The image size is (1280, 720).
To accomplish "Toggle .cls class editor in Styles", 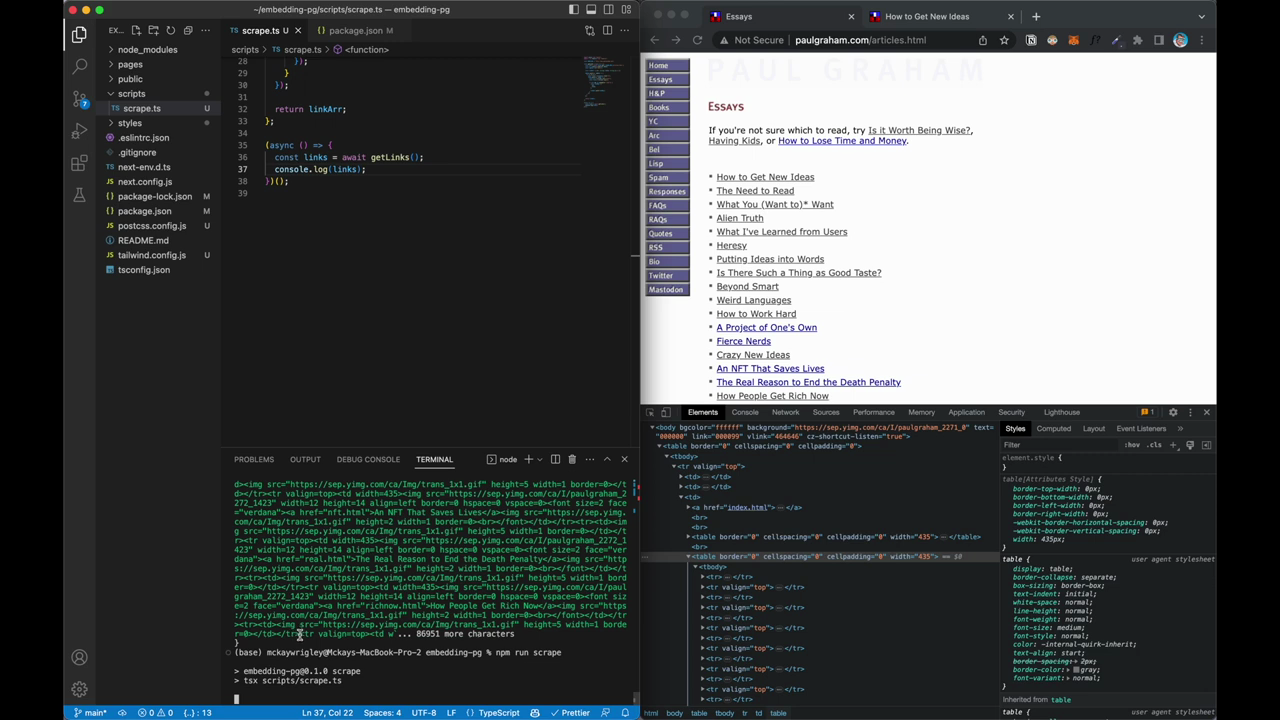I will pos(1152,445).
